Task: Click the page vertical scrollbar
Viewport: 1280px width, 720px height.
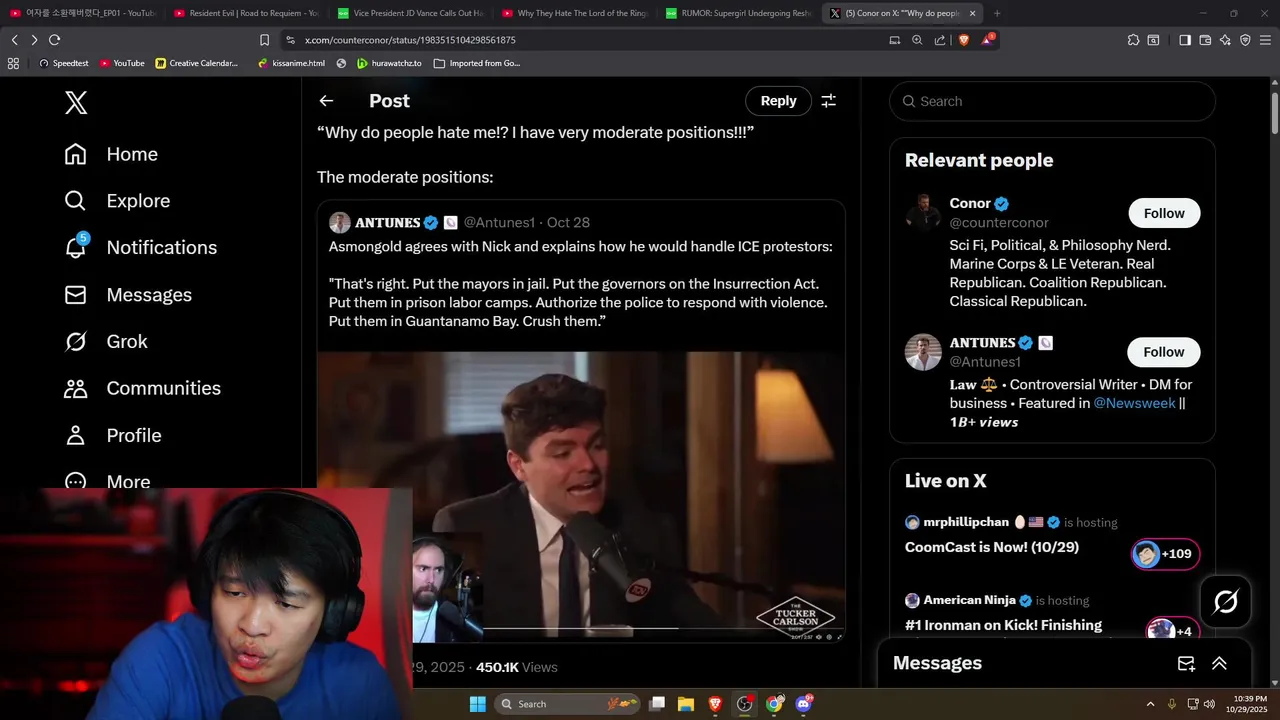Action: click(1275, 112)
